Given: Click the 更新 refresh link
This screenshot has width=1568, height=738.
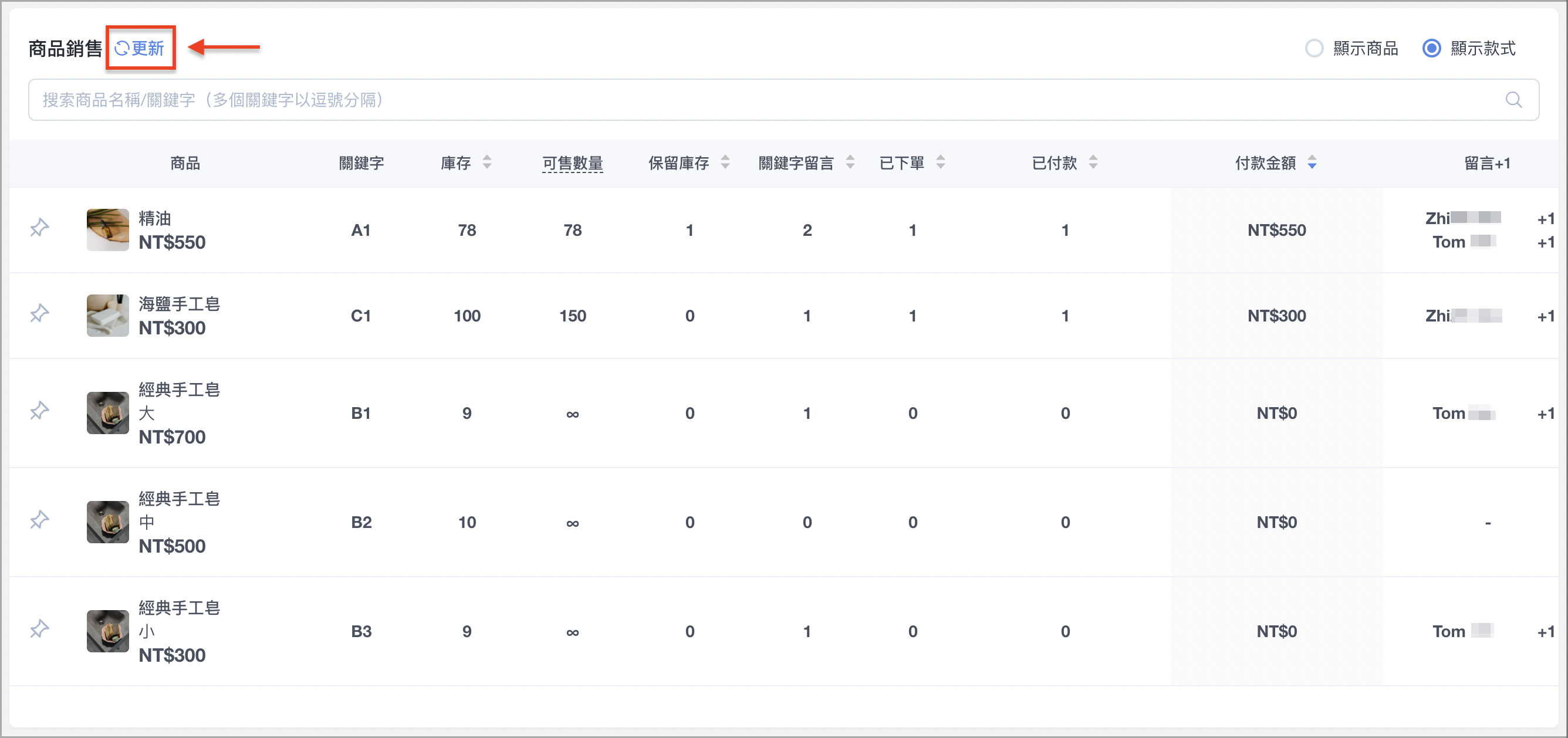Looking at the screenshot, I should 140,48.
